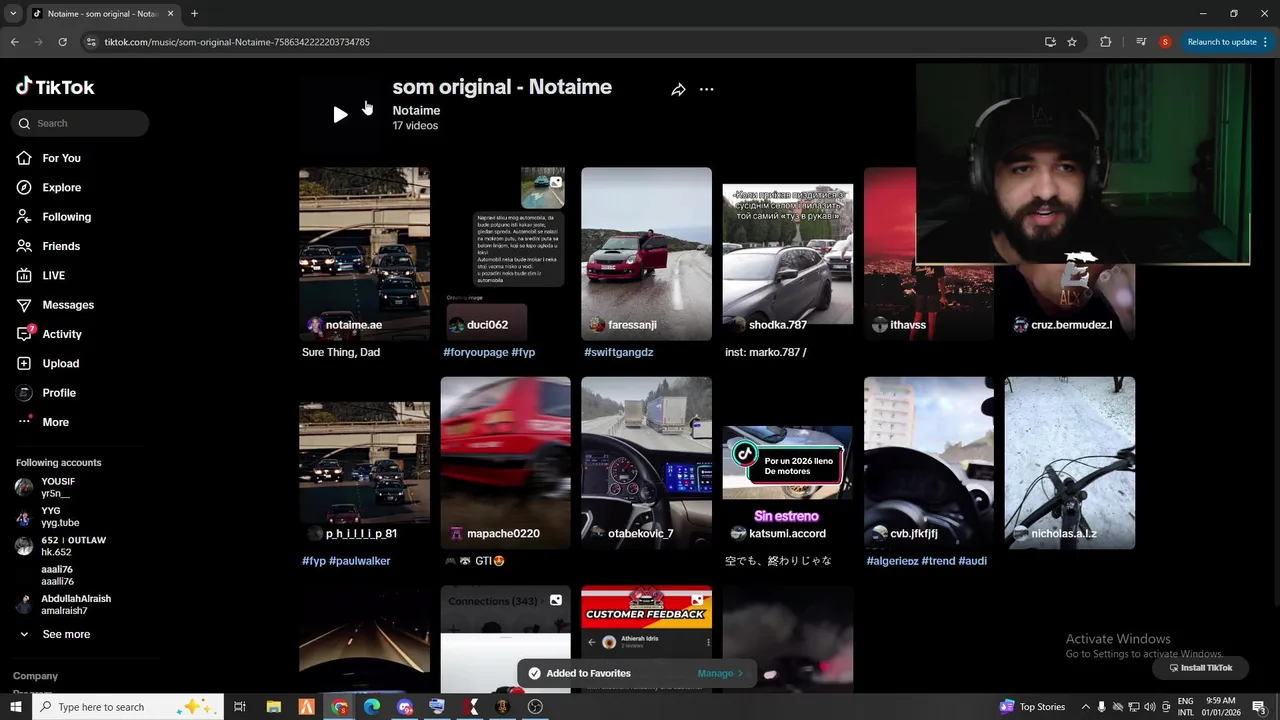Viewport: 1280px width, 720px height.
Task: Open the Windows Start menu
Action: tap(15, 707)
